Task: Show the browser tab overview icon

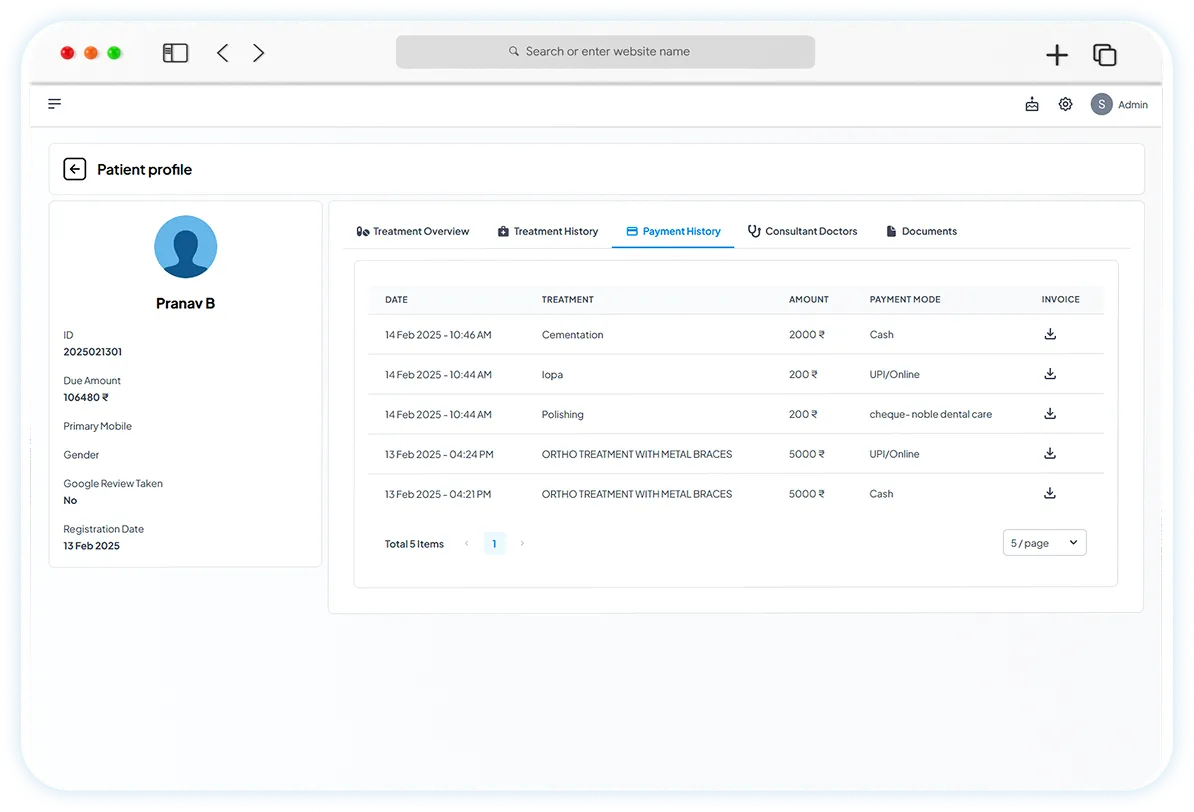Action: click(x=1105, y=55)
